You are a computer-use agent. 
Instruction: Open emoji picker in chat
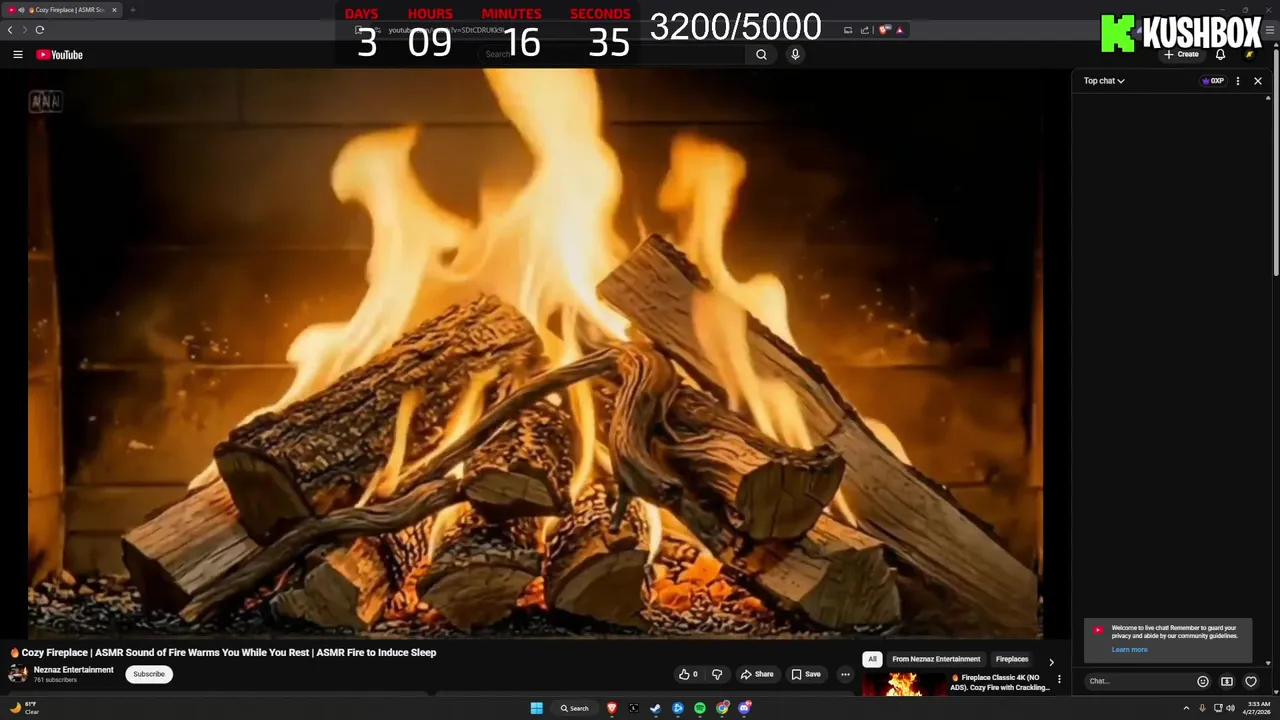[x=1203, y=682]
